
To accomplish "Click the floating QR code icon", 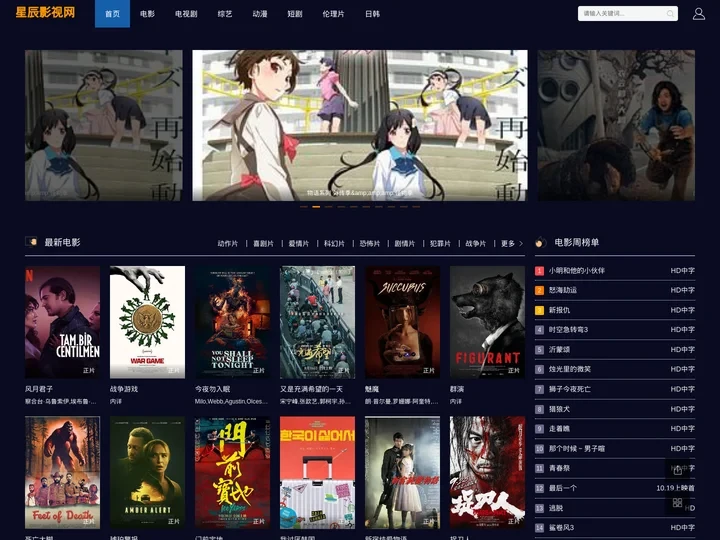I will pos(677,502).
